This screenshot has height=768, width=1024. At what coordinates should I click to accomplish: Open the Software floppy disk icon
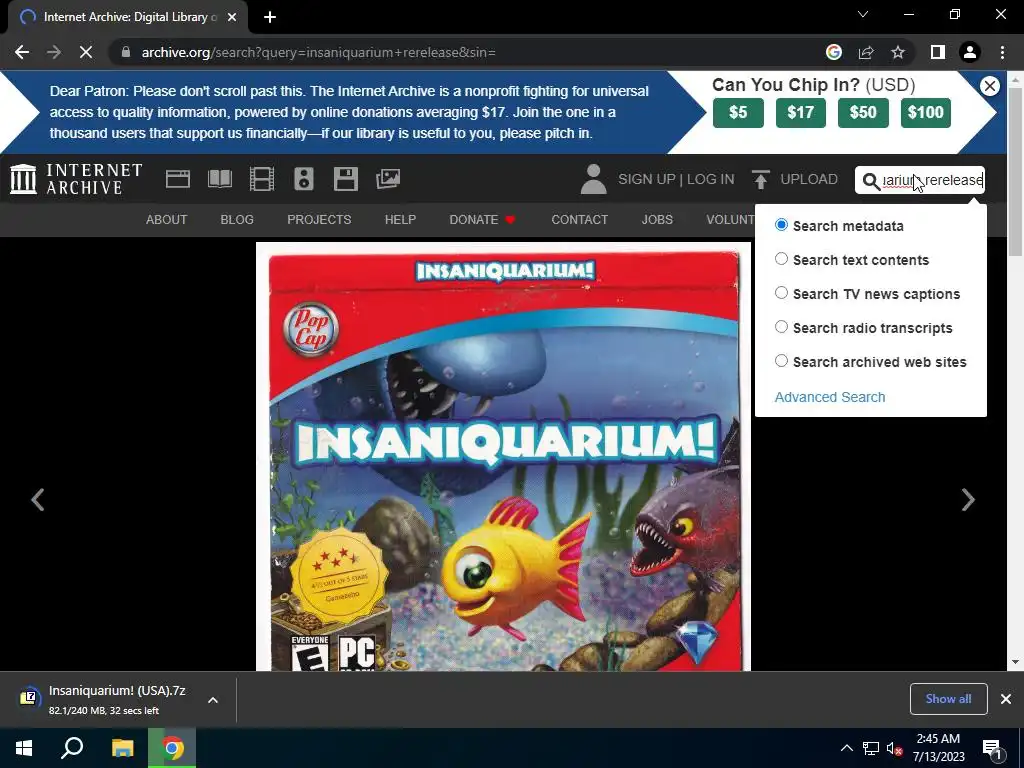click(x=345, y=179)
